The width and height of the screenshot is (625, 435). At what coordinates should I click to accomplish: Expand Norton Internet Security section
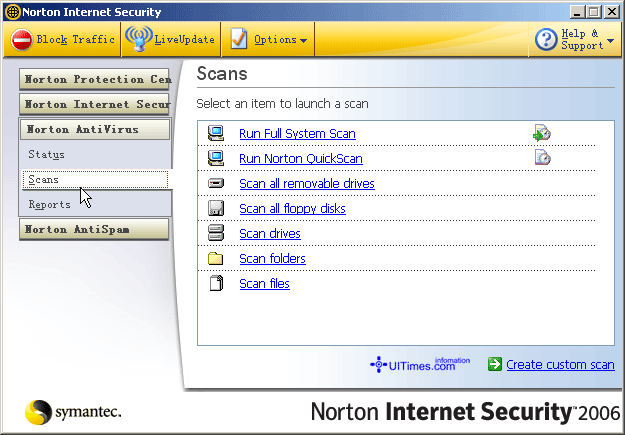pyautogui.click(x=94, y=104)
